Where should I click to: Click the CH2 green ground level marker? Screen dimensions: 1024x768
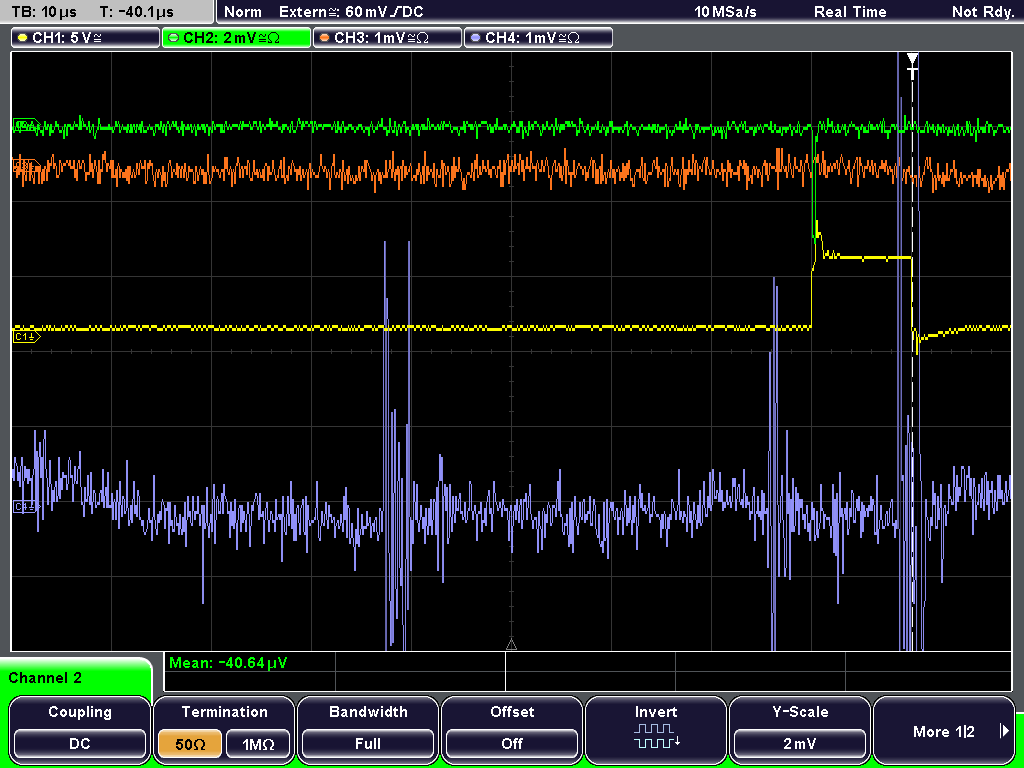coord(26,125)
